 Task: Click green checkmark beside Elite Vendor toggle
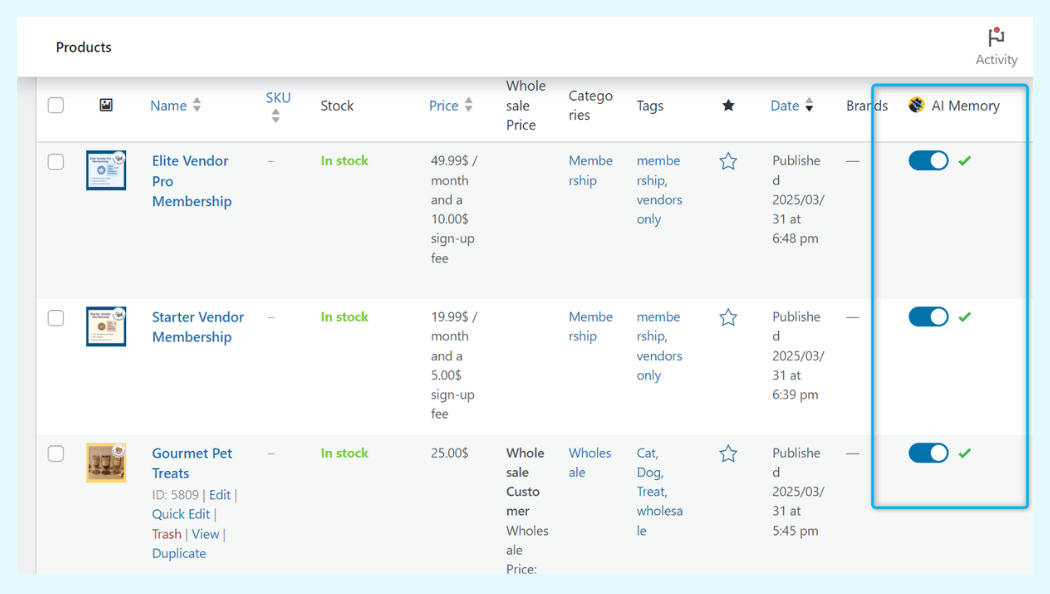pos(964,161)
